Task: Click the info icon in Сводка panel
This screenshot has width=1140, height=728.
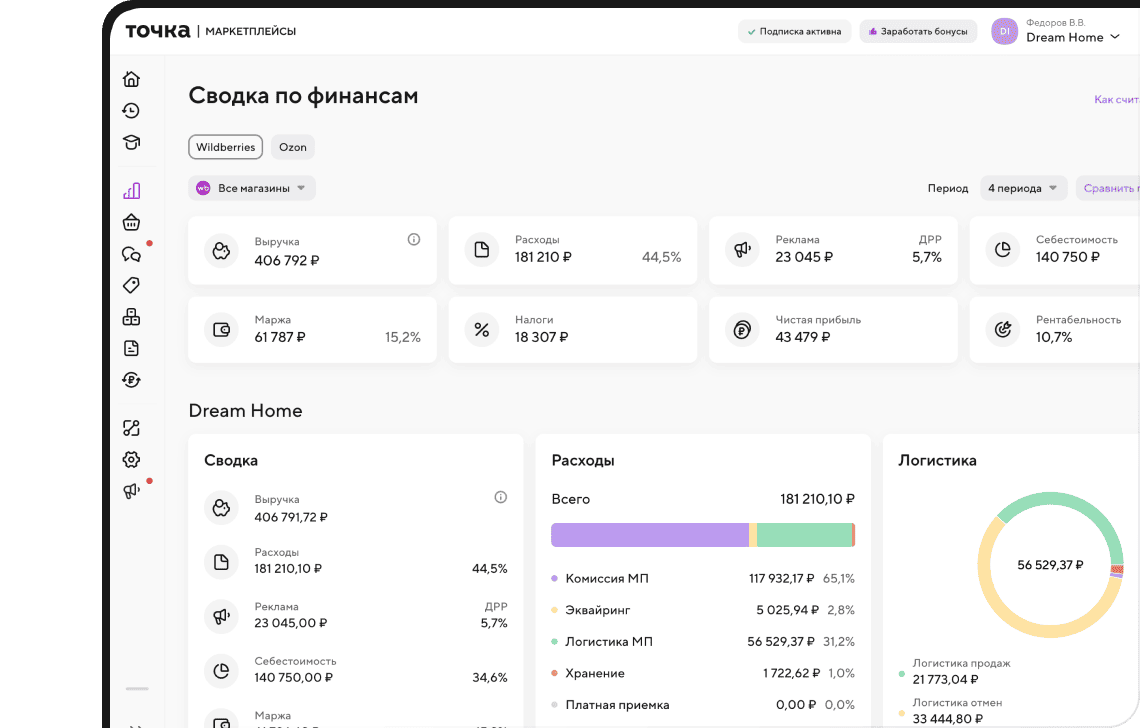Action: coord(501,497)
